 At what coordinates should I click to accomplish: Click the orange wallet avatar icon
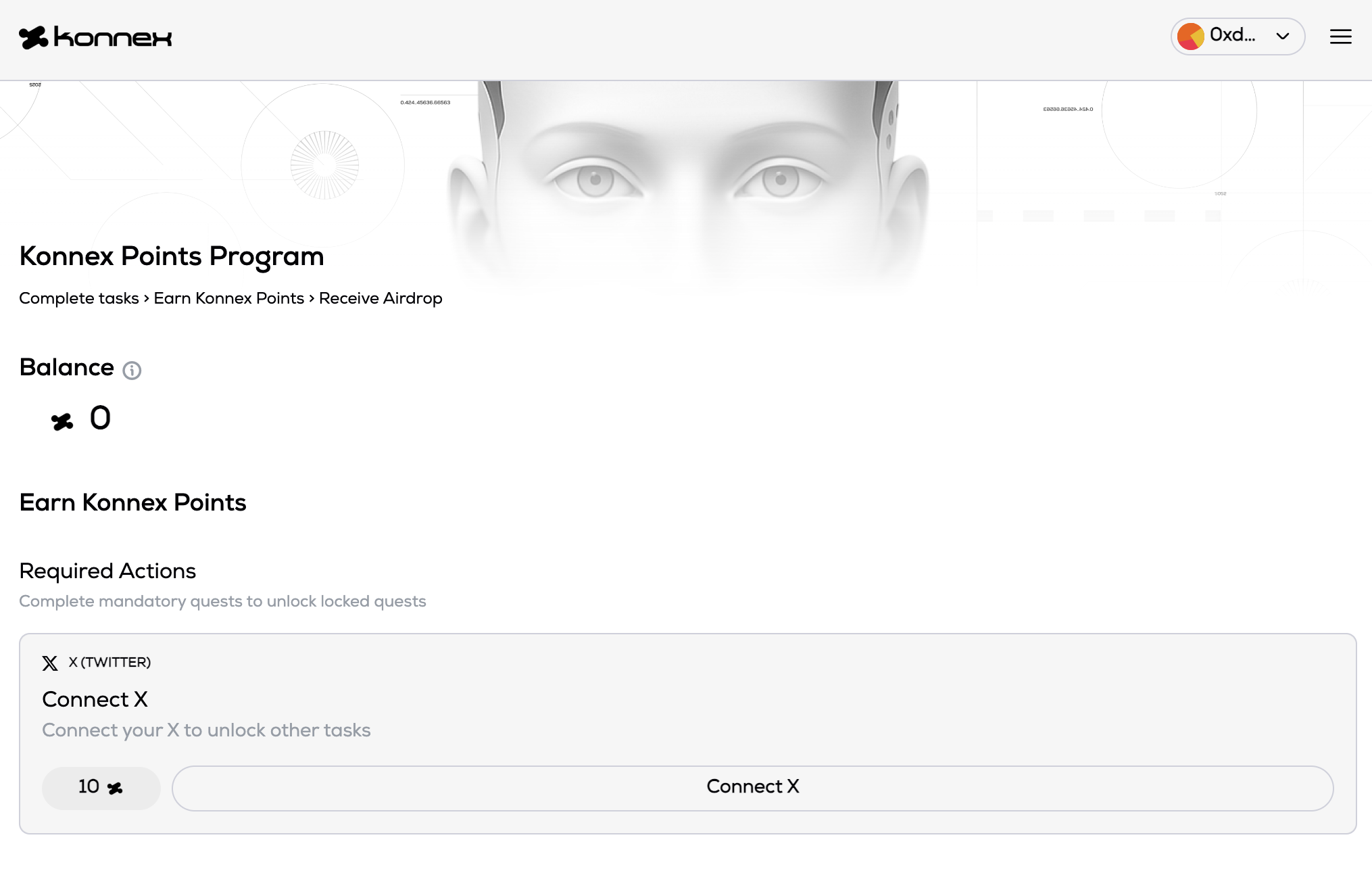coord(1190,37)
